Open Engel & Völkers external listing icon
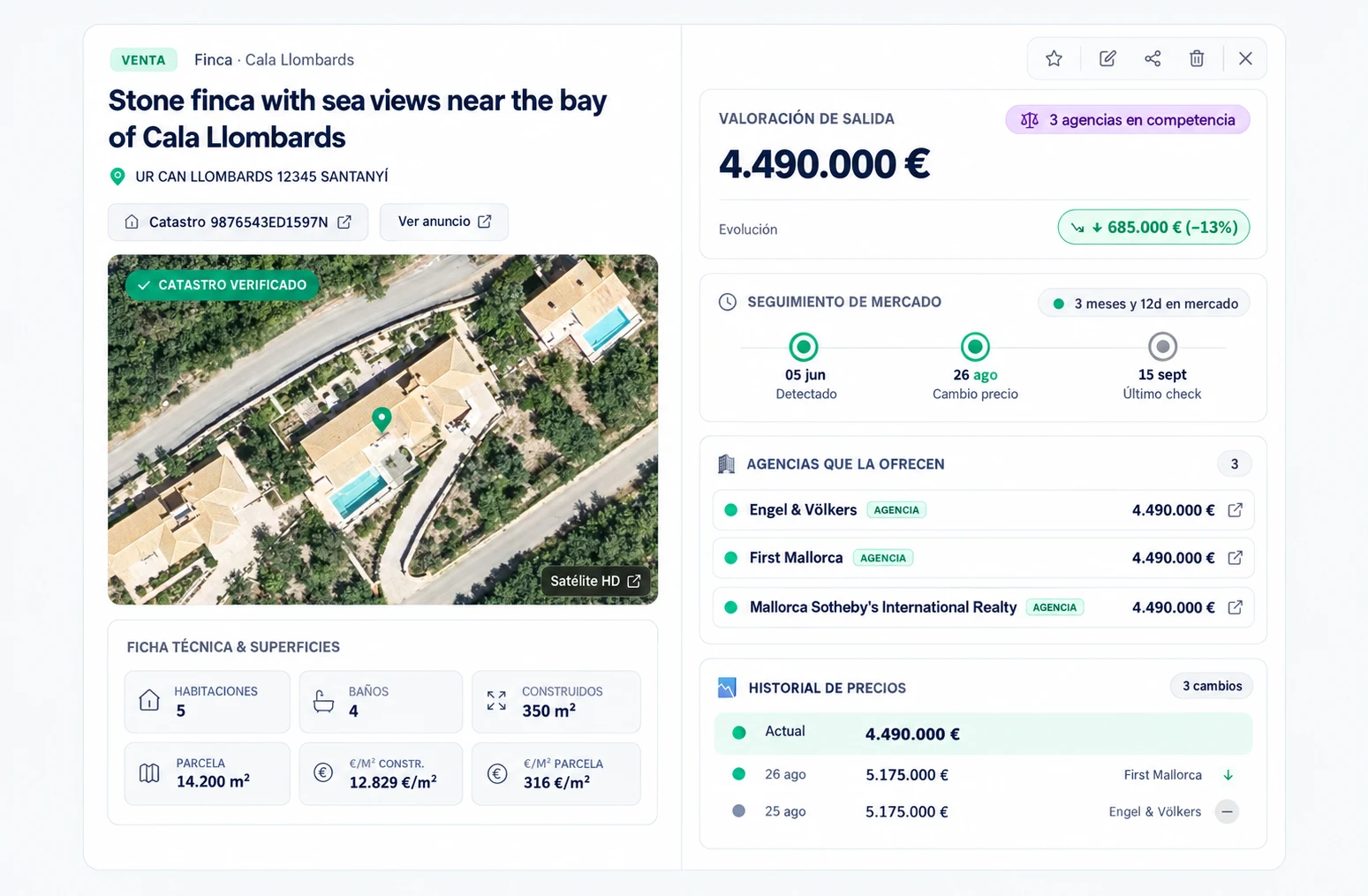The image size is (1368, 896). [x=1236, y=510]
